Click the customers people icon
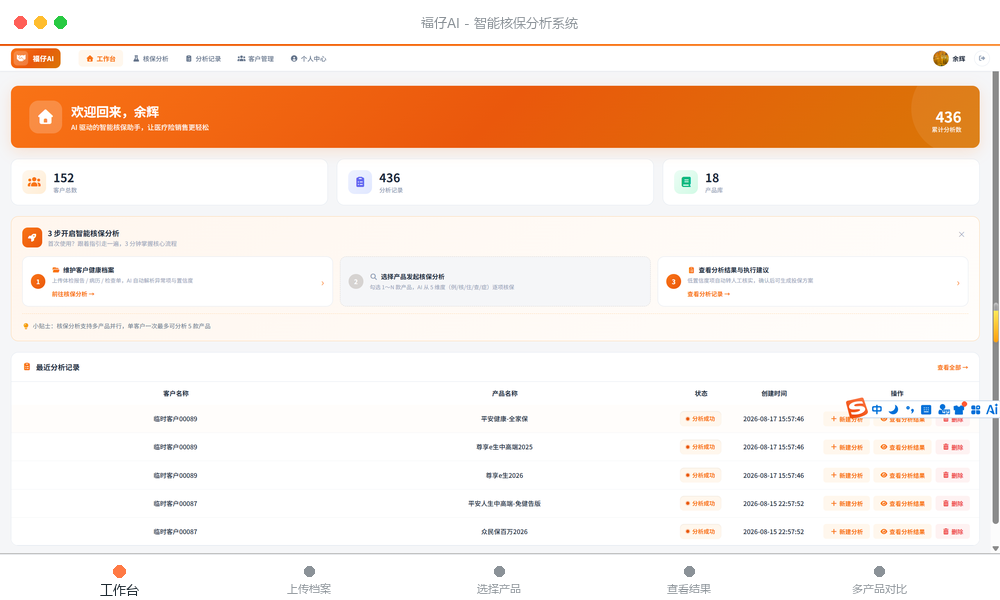 (34, 182)
